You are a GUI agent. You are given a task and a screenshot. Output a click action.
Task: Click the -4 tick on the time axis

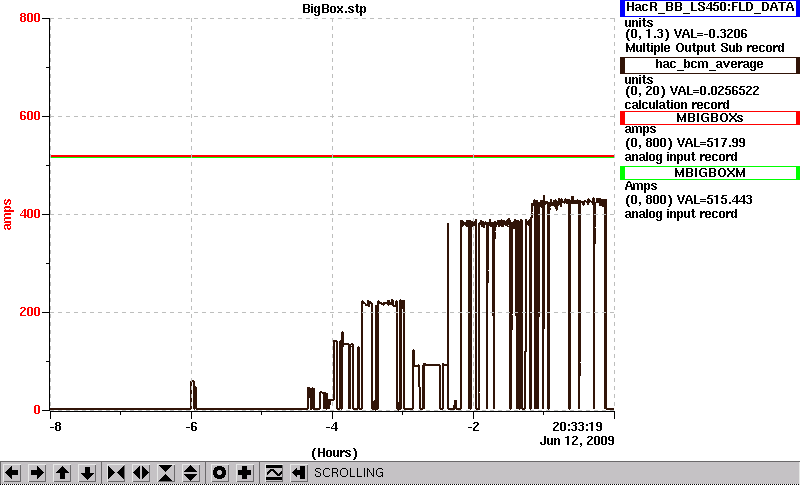coord(332,426)
